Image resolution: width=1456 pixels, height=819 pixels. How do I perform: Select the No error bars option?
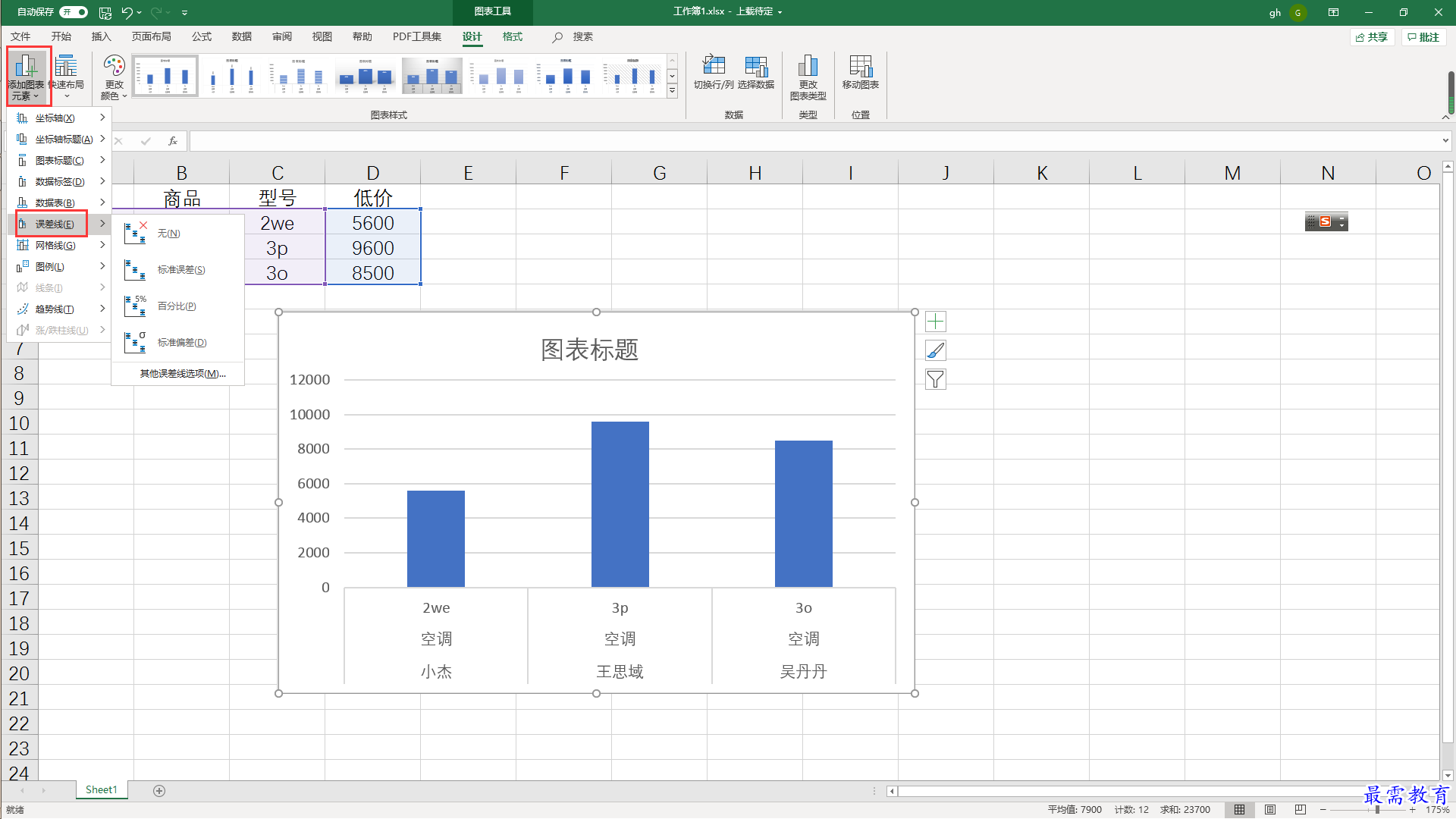point(177,234)
